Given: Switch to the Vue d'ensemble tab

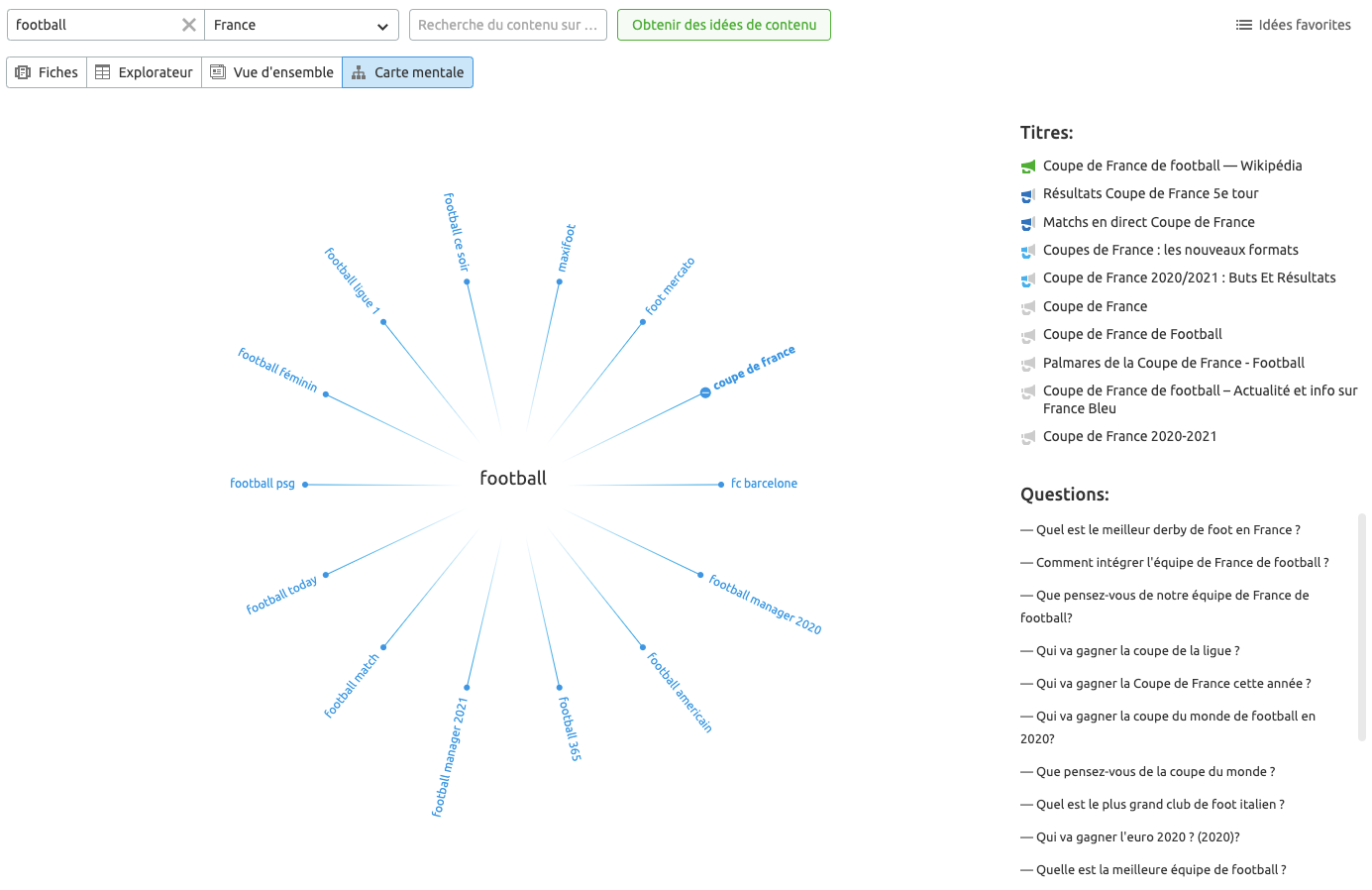Looking at the screenshot, I should (x=271, y=71).
